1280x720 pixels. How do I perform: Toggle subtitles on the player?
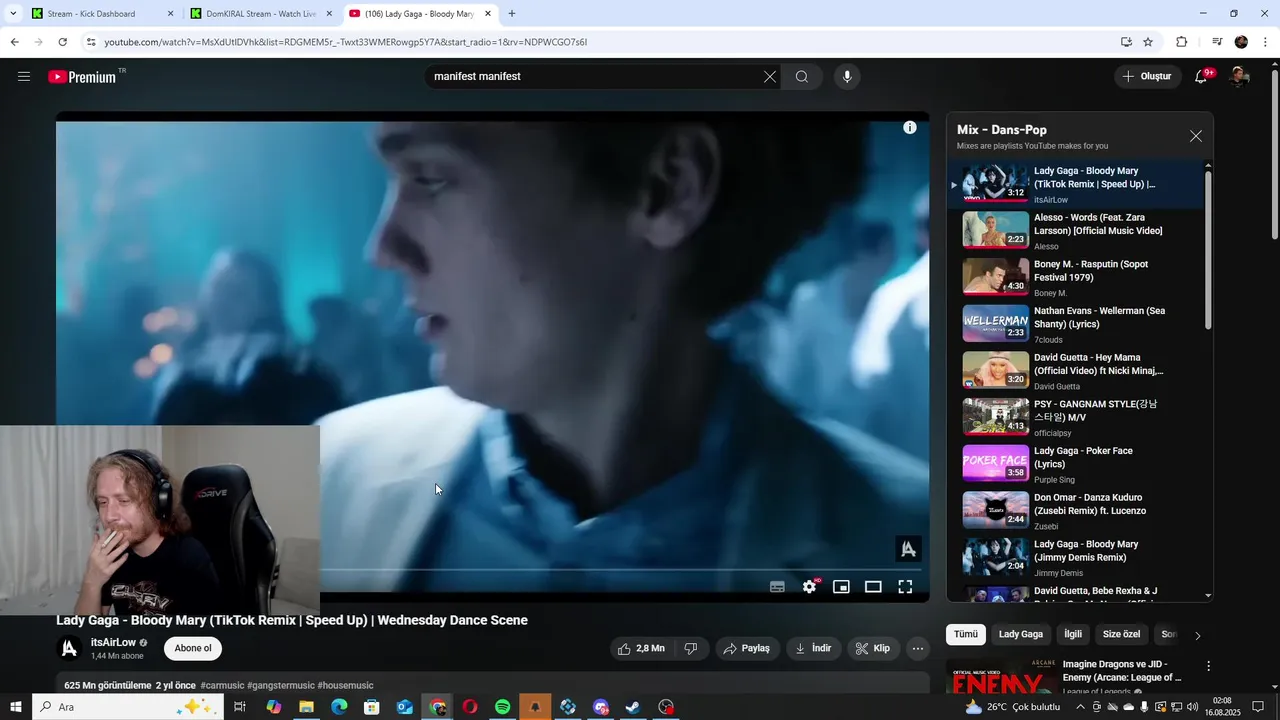(777, 587)
